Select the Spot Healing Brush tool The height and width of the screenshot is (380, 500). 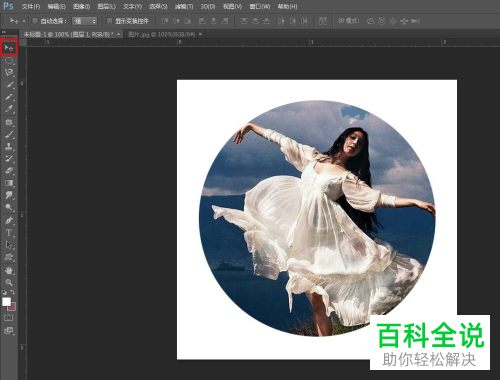tap(9, 122)
